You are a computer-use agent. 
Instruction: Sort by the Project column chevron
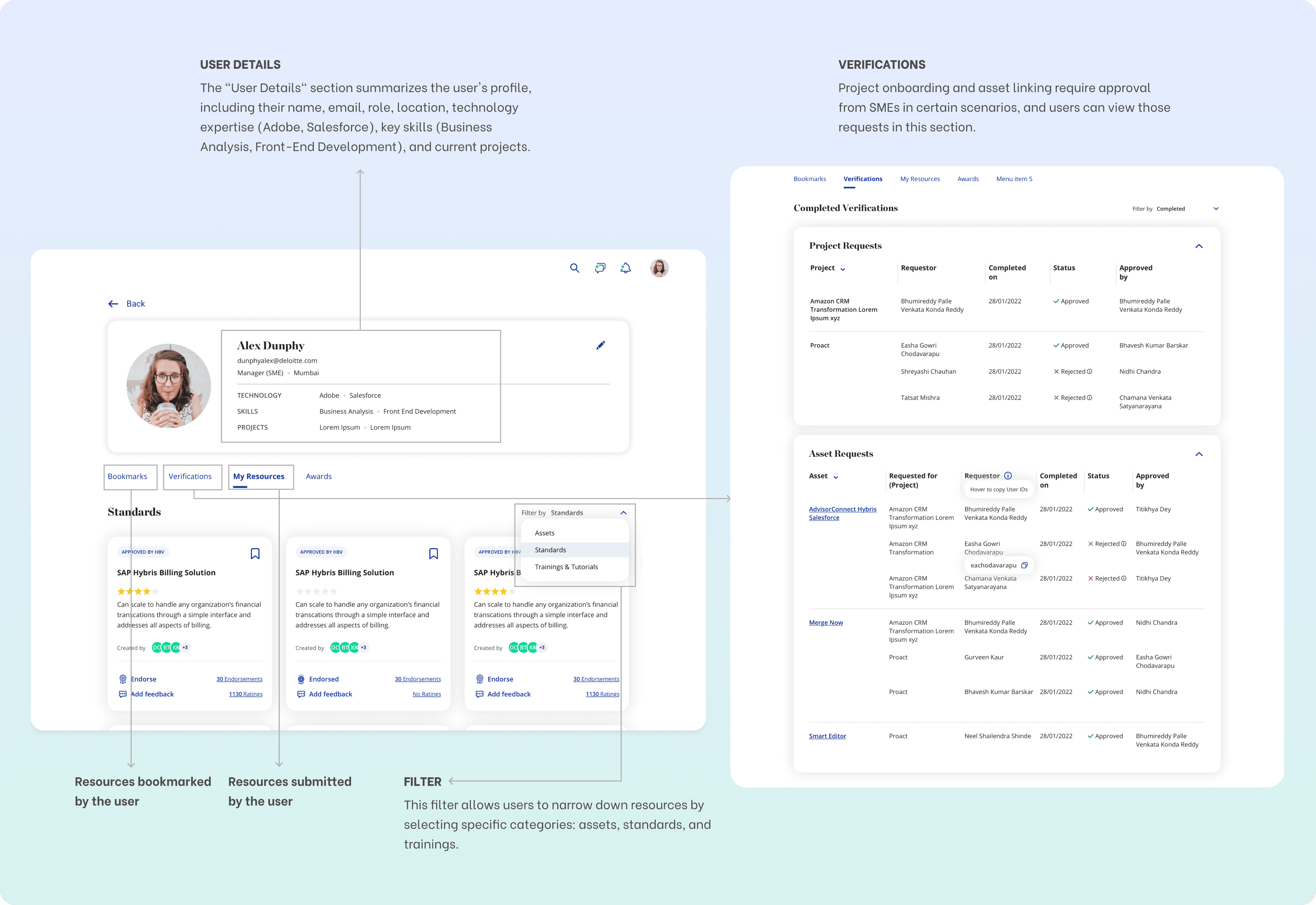click(x=843, y=269)
